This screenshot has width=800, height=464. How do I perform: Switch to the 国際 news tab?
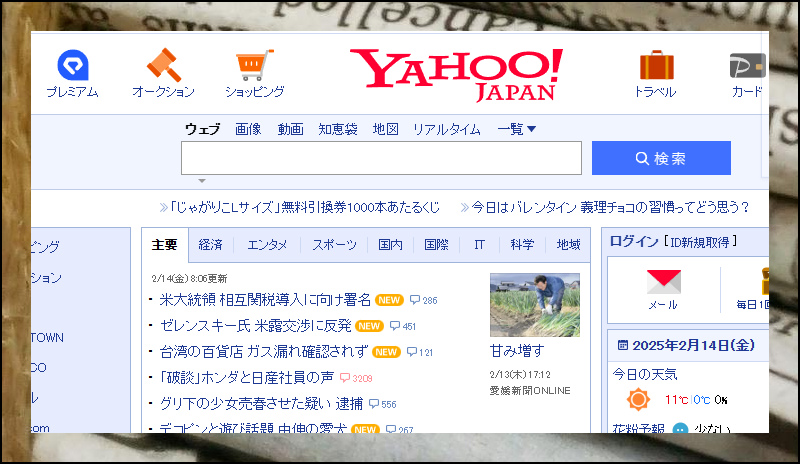point(436,245)
